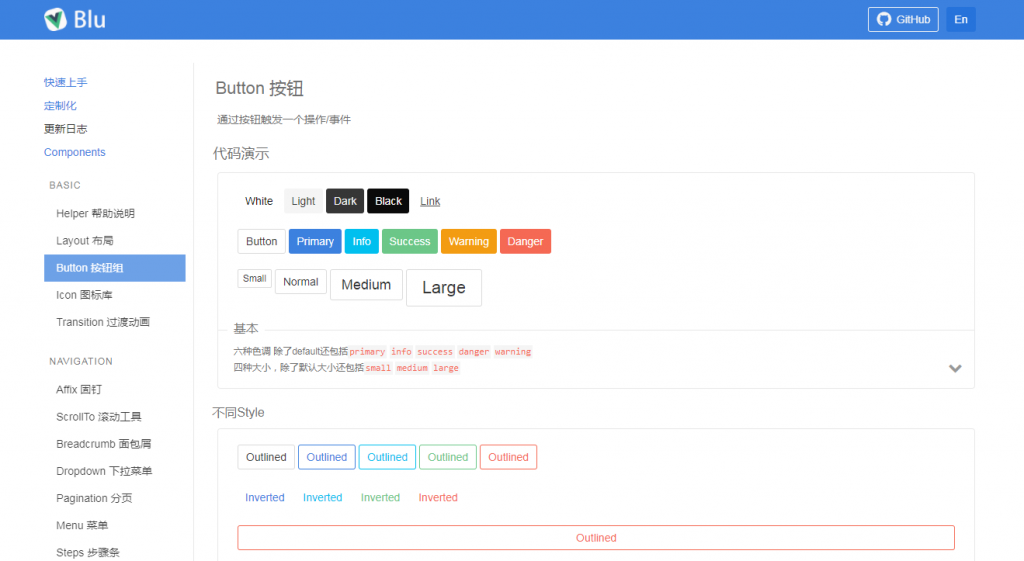Go to the 定制化 customization page
Screen dimensions: 1024x561
[60, 105]
